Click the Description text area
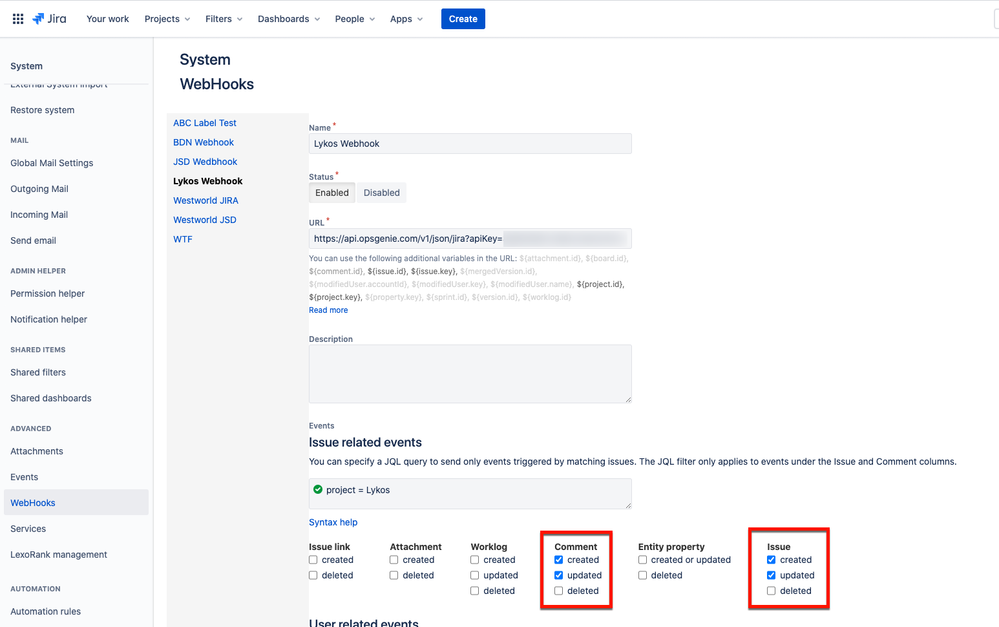Image resolution: width=999 pixels, height=627 pixels. (470, 374)
